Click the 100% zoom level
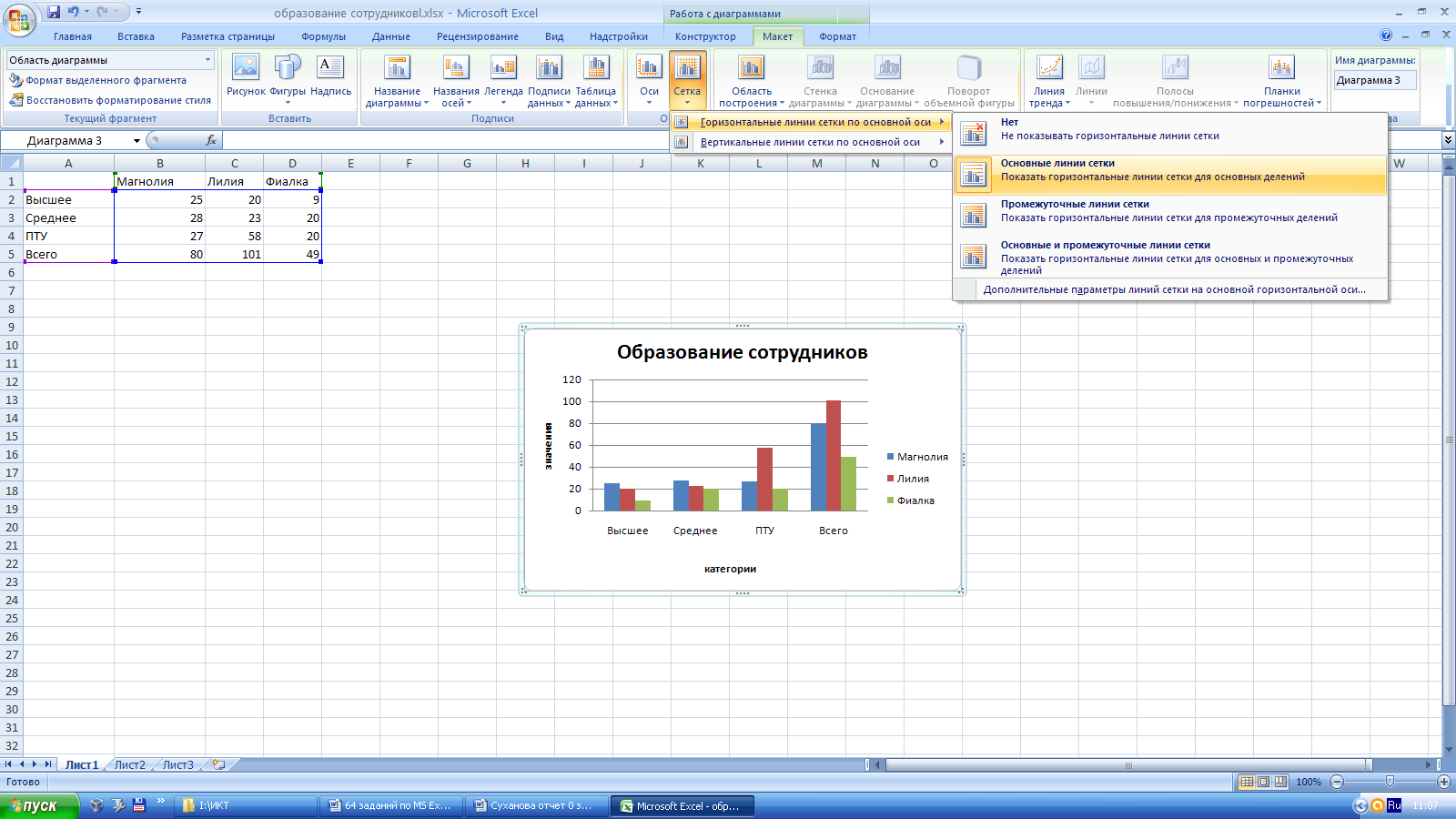Image resolution: width=1456 pixels, height=819 pixels. (x=1309, y=782)
